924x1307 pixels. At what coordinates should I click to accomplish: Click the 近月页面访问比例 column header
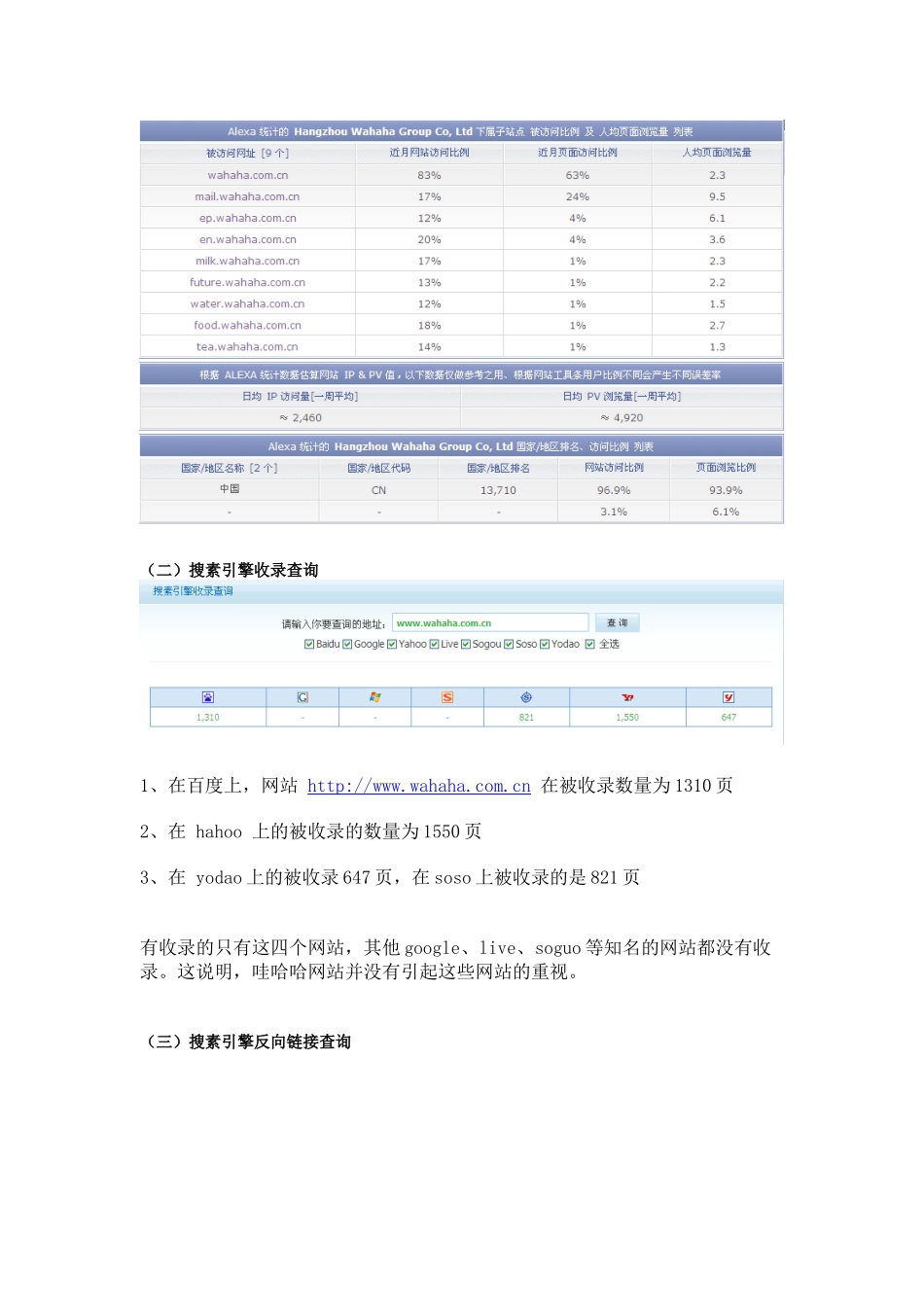[578, 153]
